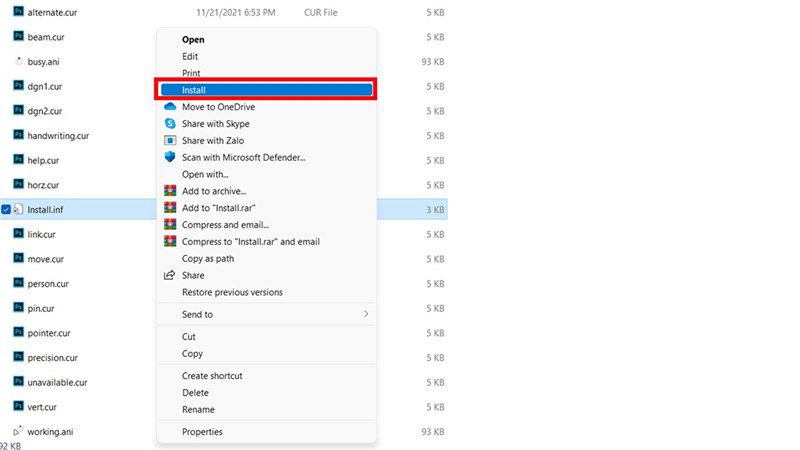The height and width of the screenshot is (450, 800).
Task: Open Properties from the context menu
Action: (202, 432)
